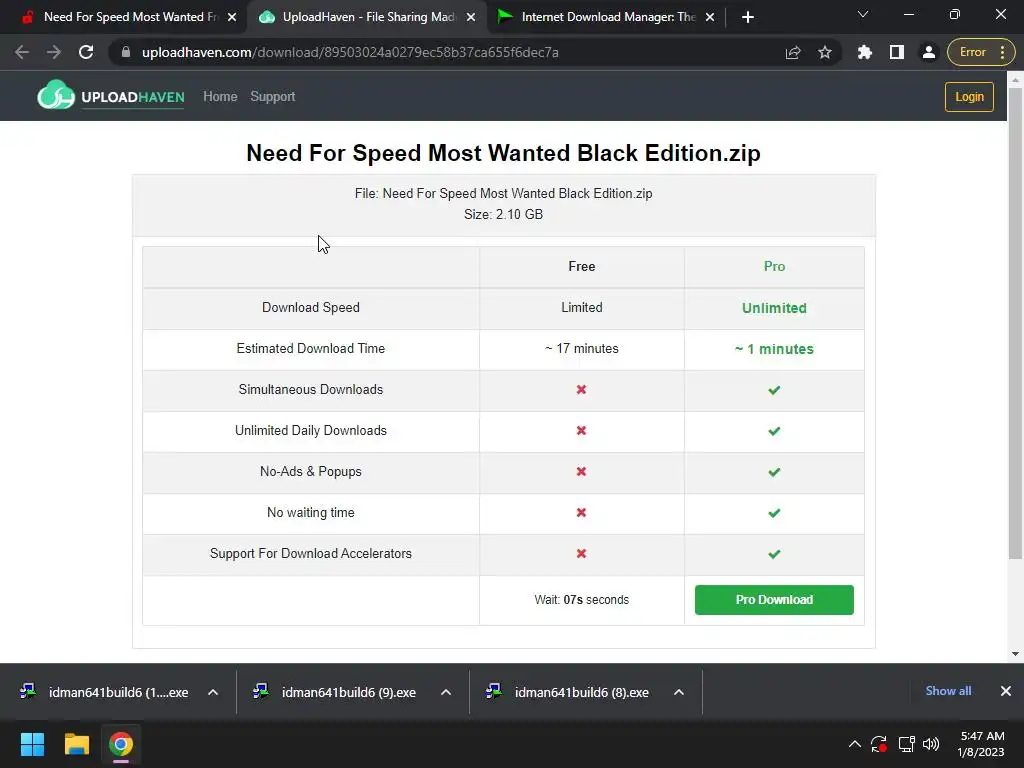Open File Explorer from taskbar
The height and width of the screenshot is (768, 1024).
coord(76,744)
